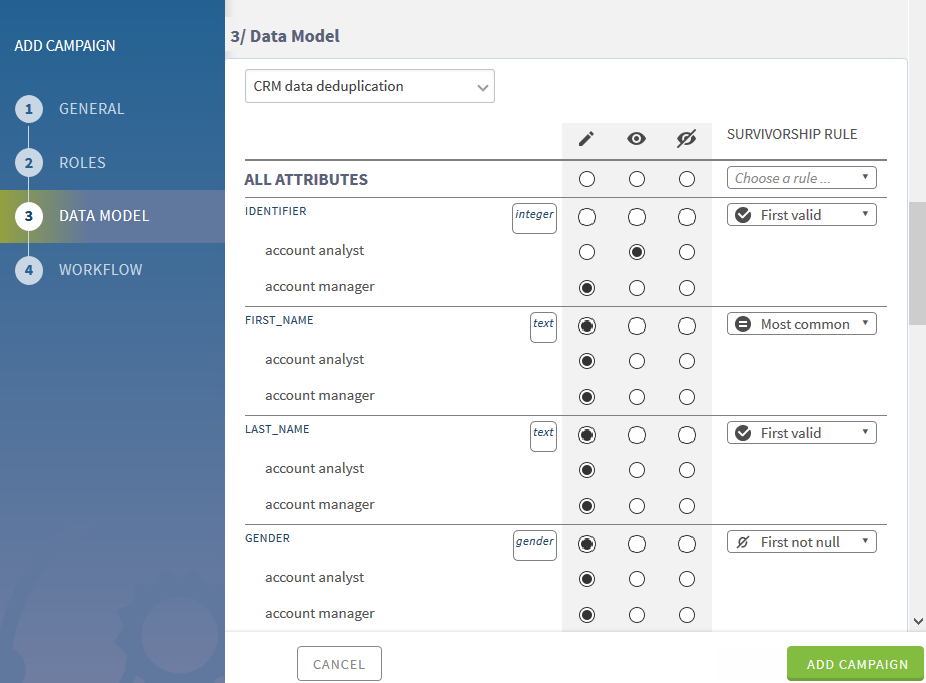Go to the Roles step
This screenshot has width=926, height=683.
point(82,163)
